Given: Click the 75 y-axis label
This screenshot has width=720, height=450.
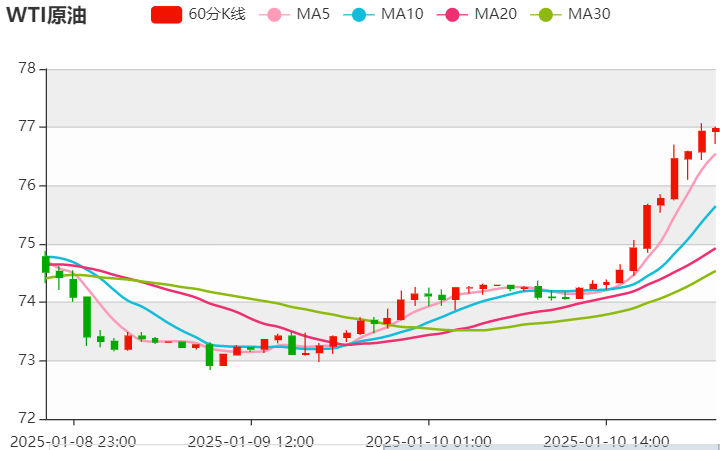Looking at the screenshot, I should [27, 244].
